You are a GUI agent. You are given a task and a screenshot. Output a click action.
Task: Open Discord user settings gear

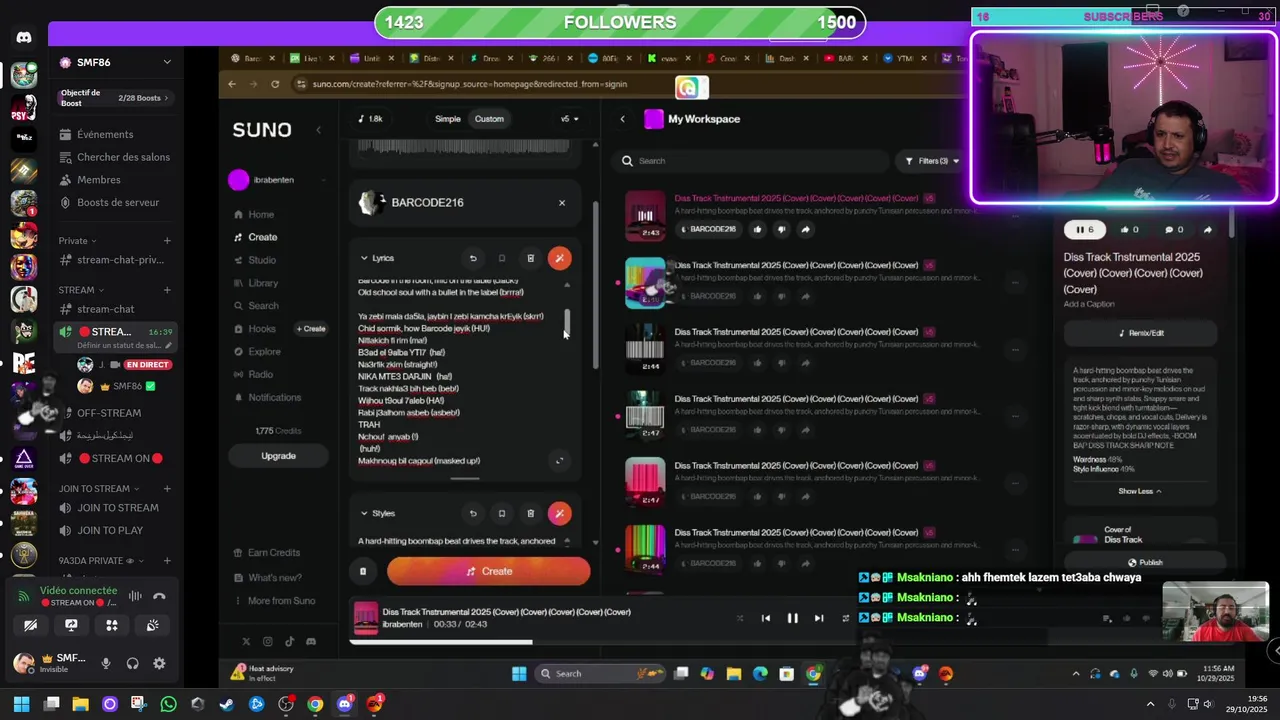point(159,663)
